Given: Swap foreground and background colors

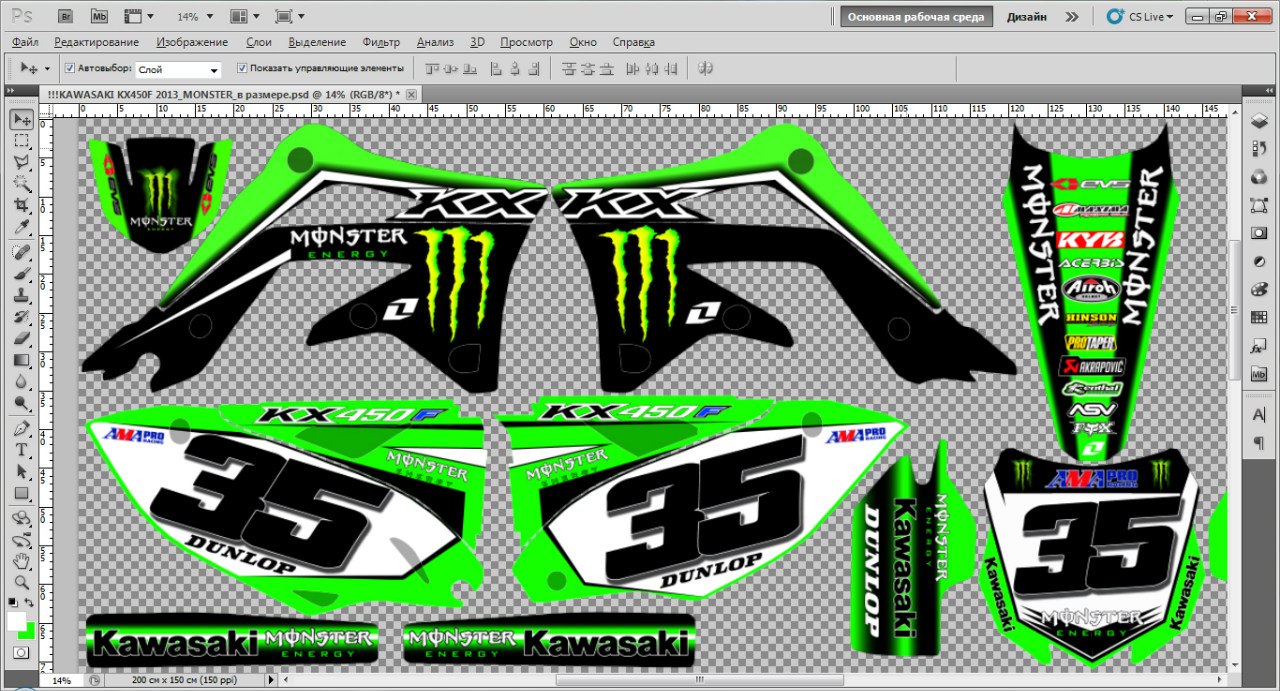Looking at the screenshot, I should (30, 603).
